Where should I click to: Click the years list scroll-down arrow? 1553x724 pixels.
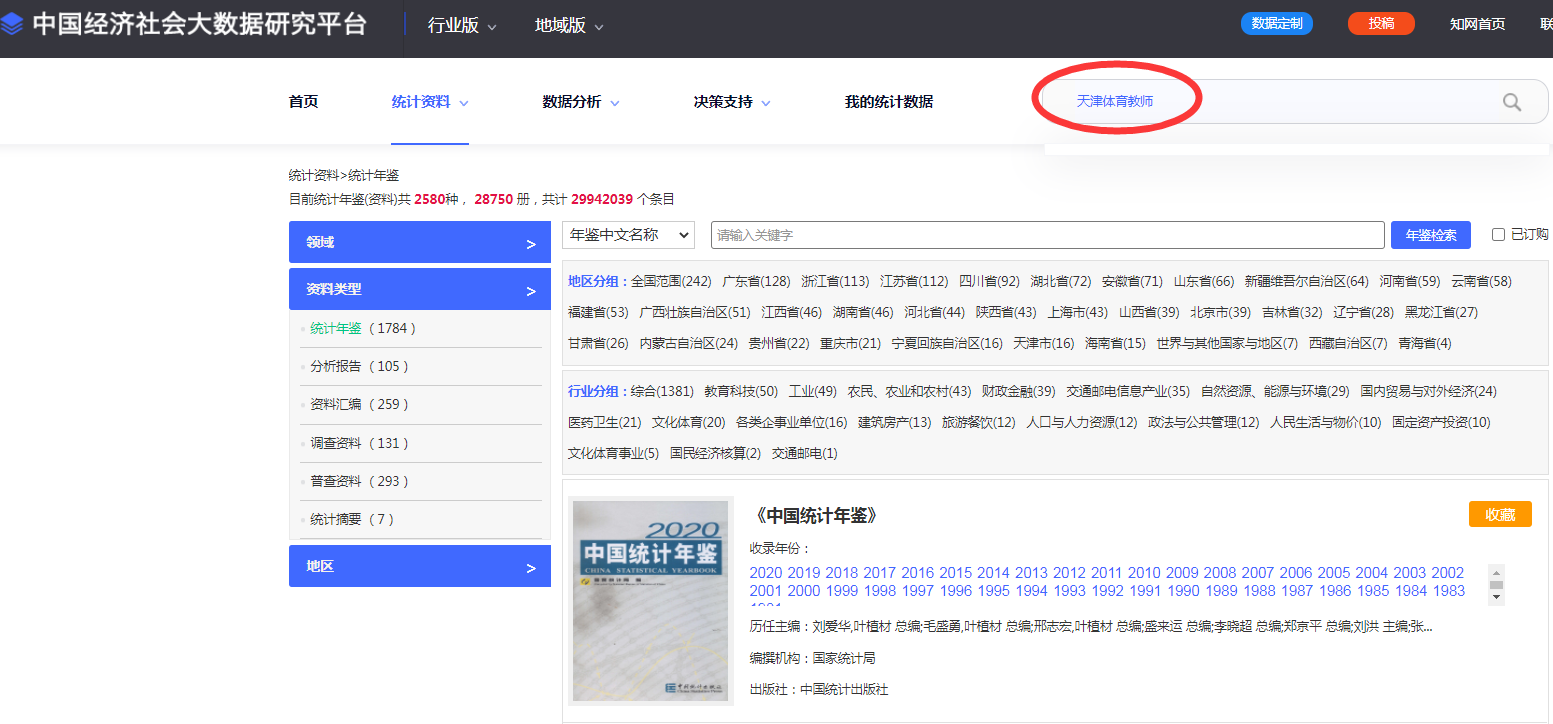(1497, 597)
